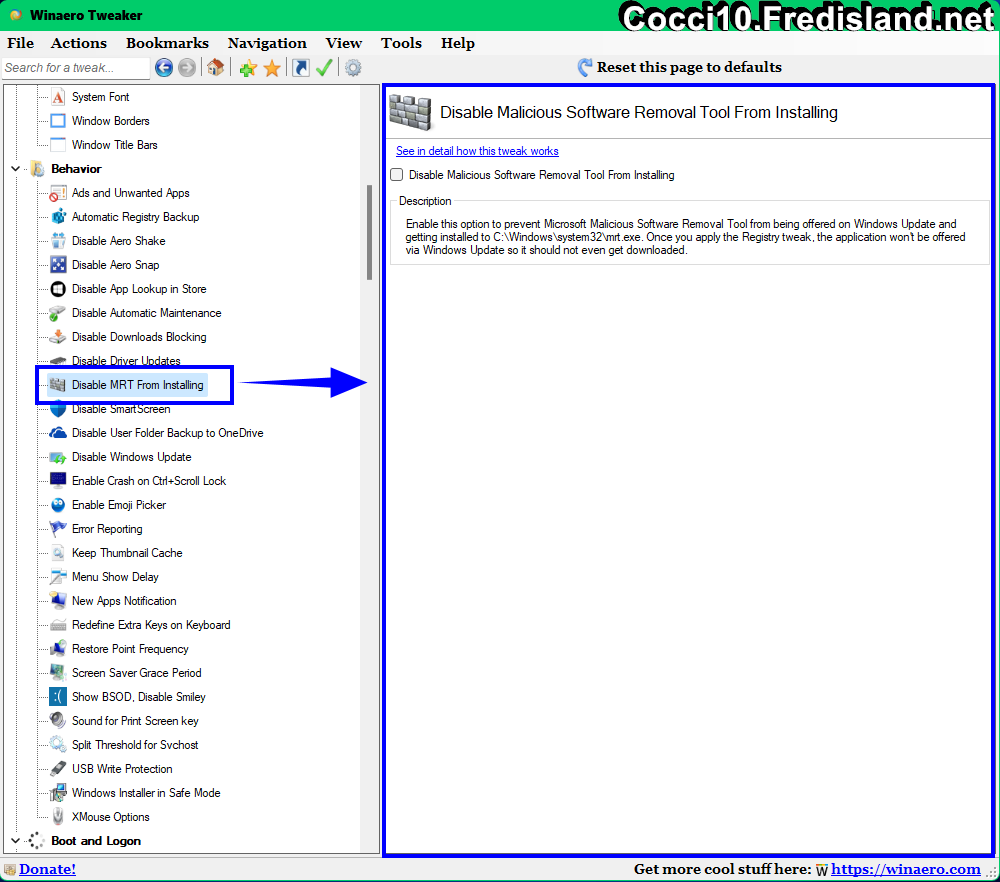Click the OneDrive cloud backup icon

(58, 433)
